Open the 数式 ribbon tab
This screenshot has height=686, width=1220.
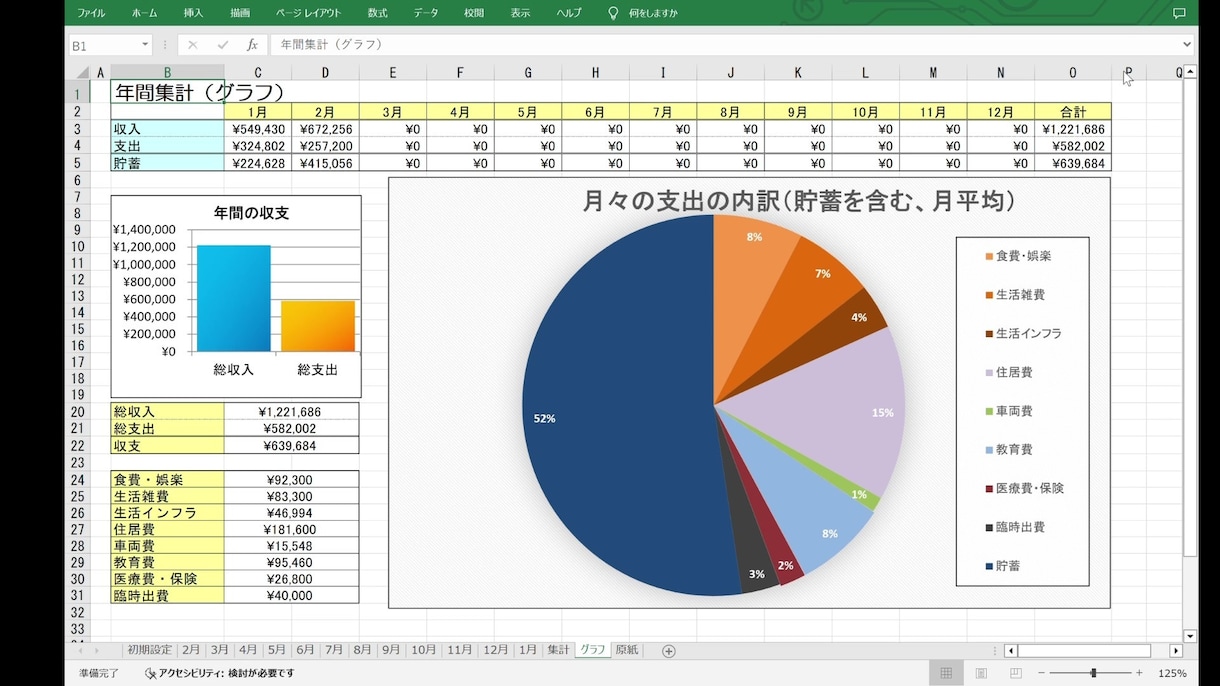coord(377,13)
